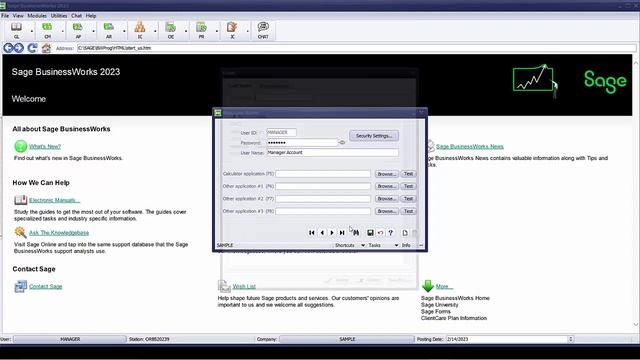Screen dimensions: 640x360
Task: Expand the CM module dropdown dot
Action: pyautogui.click(x=62, y=31)
